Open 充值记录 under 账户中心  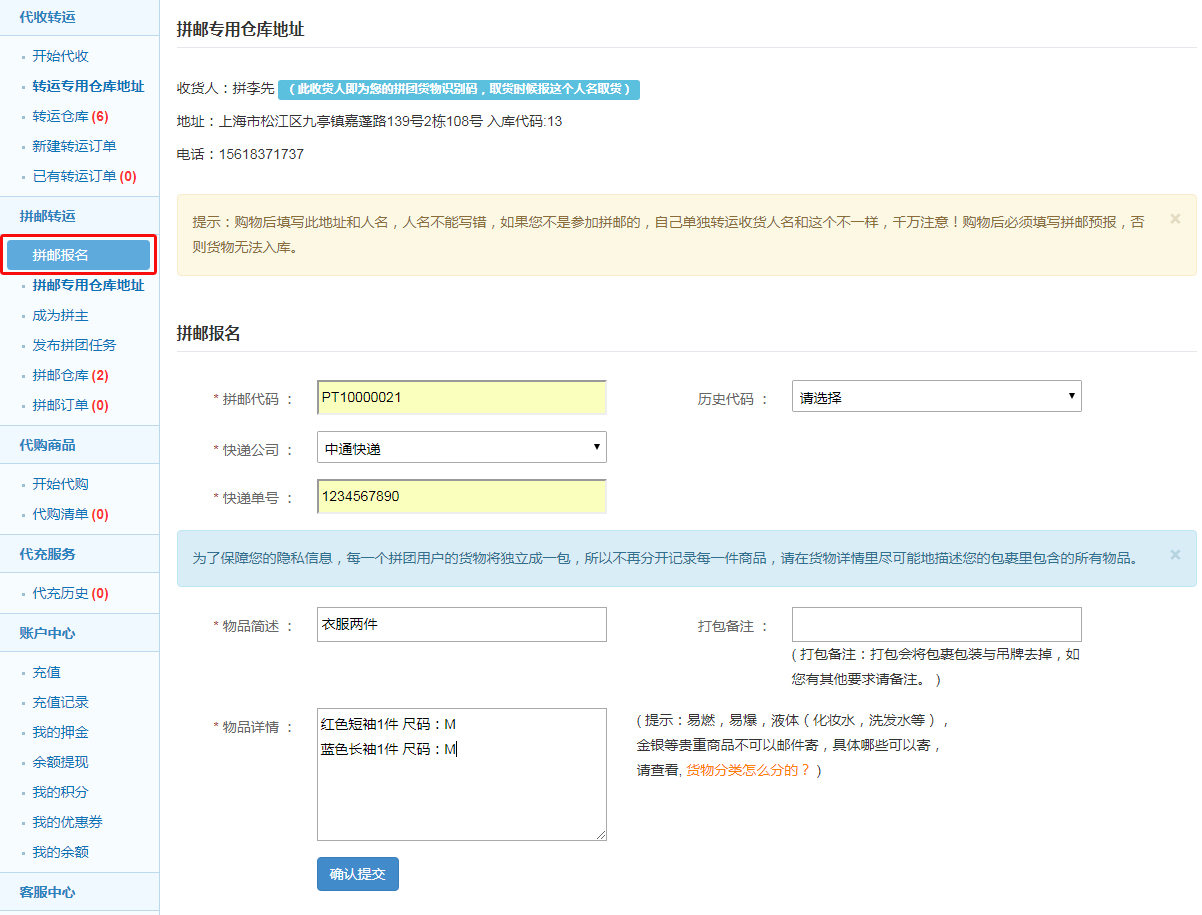[x=60, y=702]
